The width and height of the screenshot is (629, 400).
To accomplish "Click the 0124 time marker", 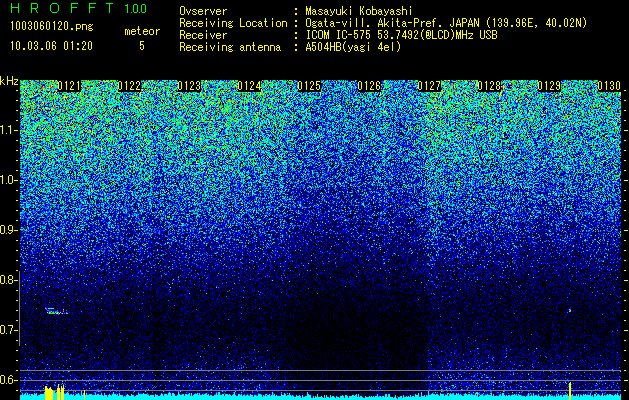I will (x=249, y=86).
